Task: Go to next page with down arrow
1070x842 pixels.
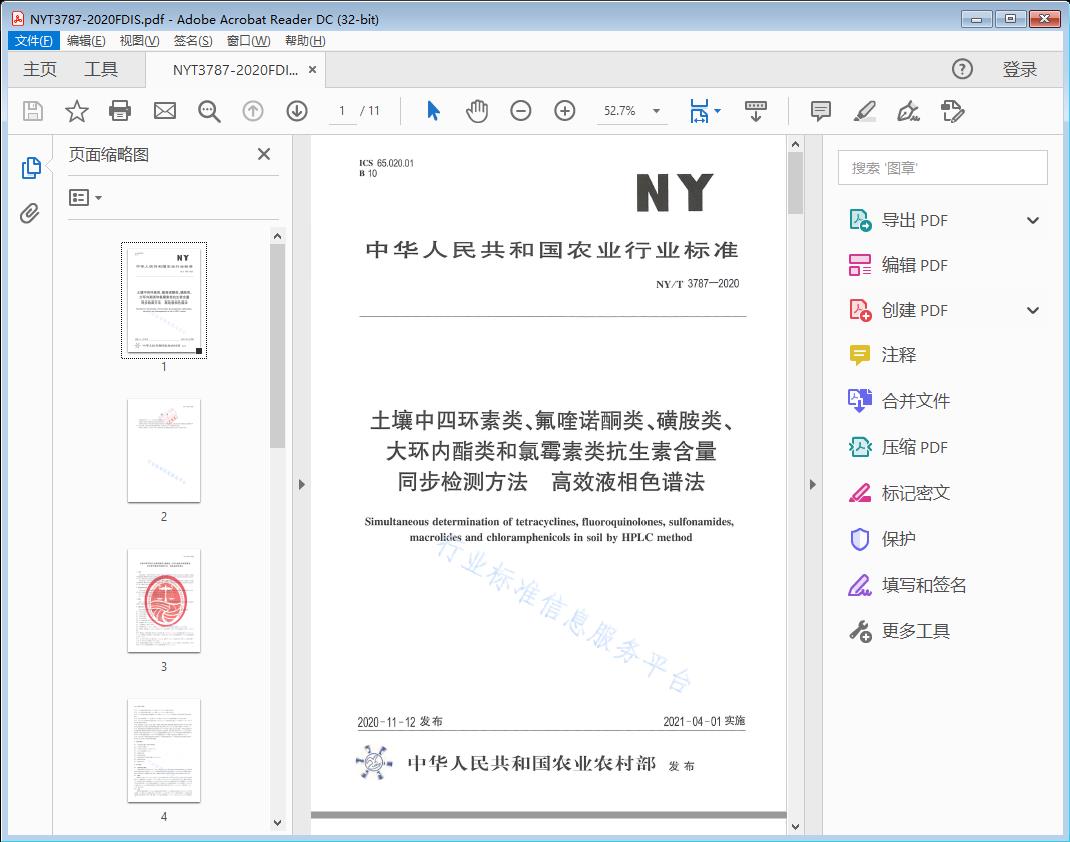Action: click(x=297, y=111)
